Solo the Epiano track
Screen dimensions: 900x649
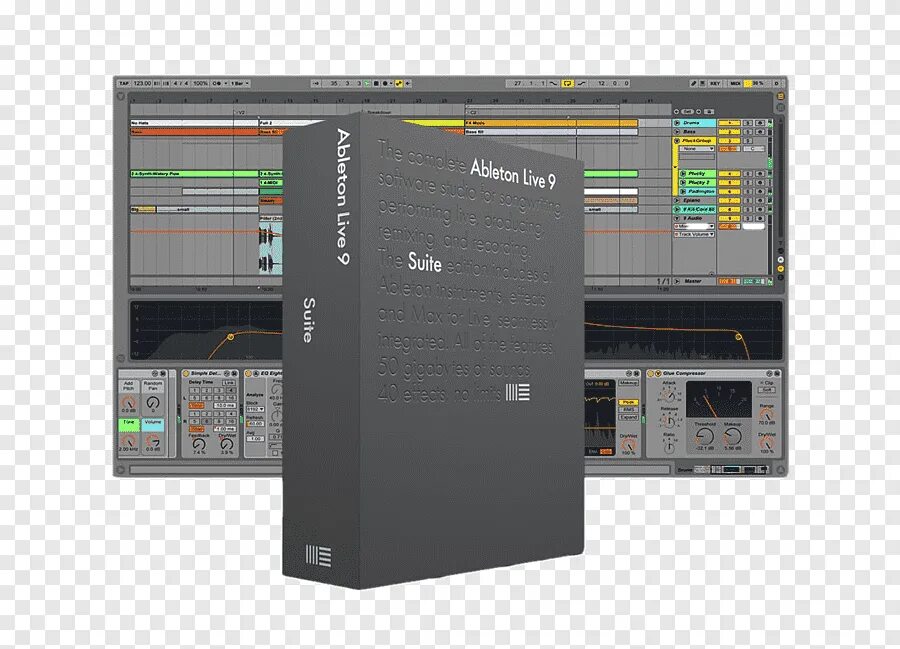coord(748,200)
